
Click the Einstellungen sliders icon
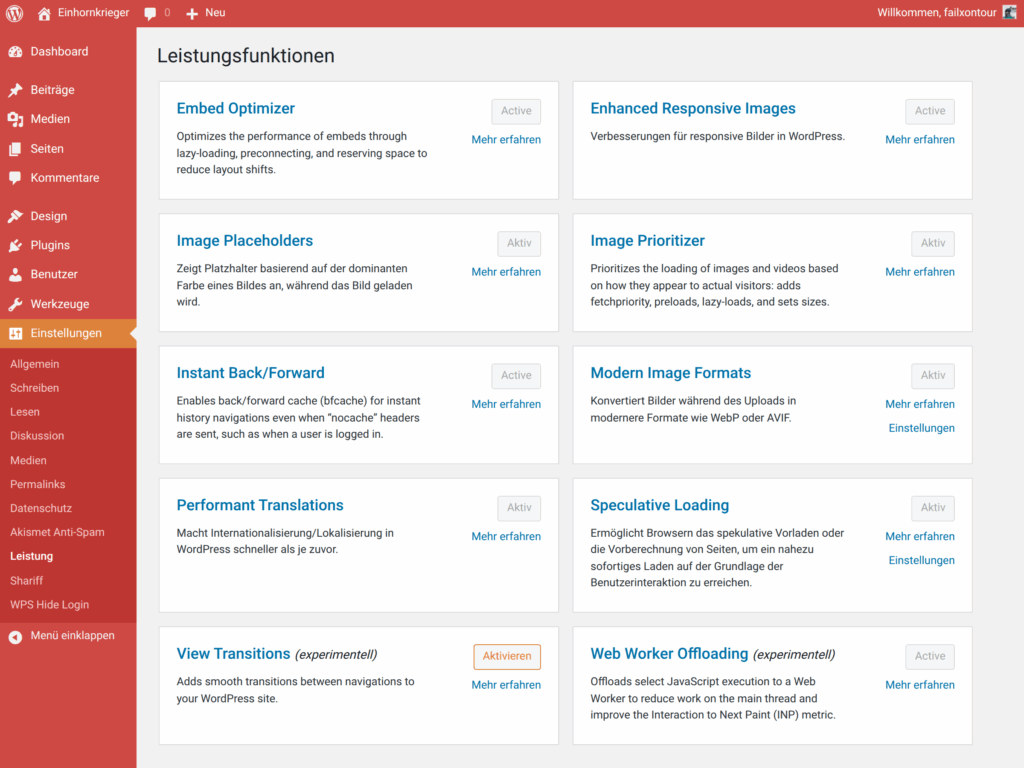click(16, 334)
